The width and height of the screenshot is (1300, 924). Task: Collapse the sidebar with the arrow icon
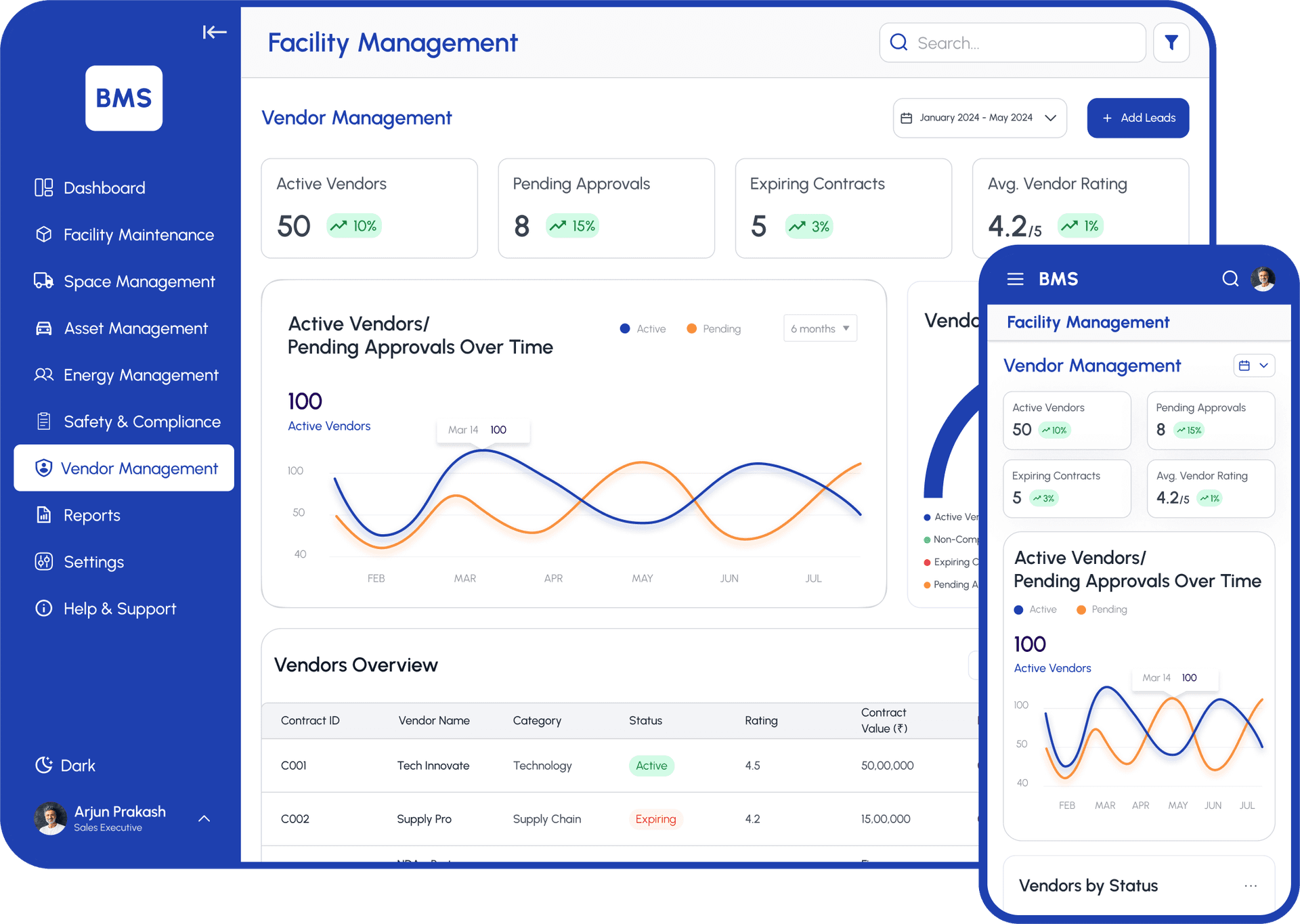215,32
